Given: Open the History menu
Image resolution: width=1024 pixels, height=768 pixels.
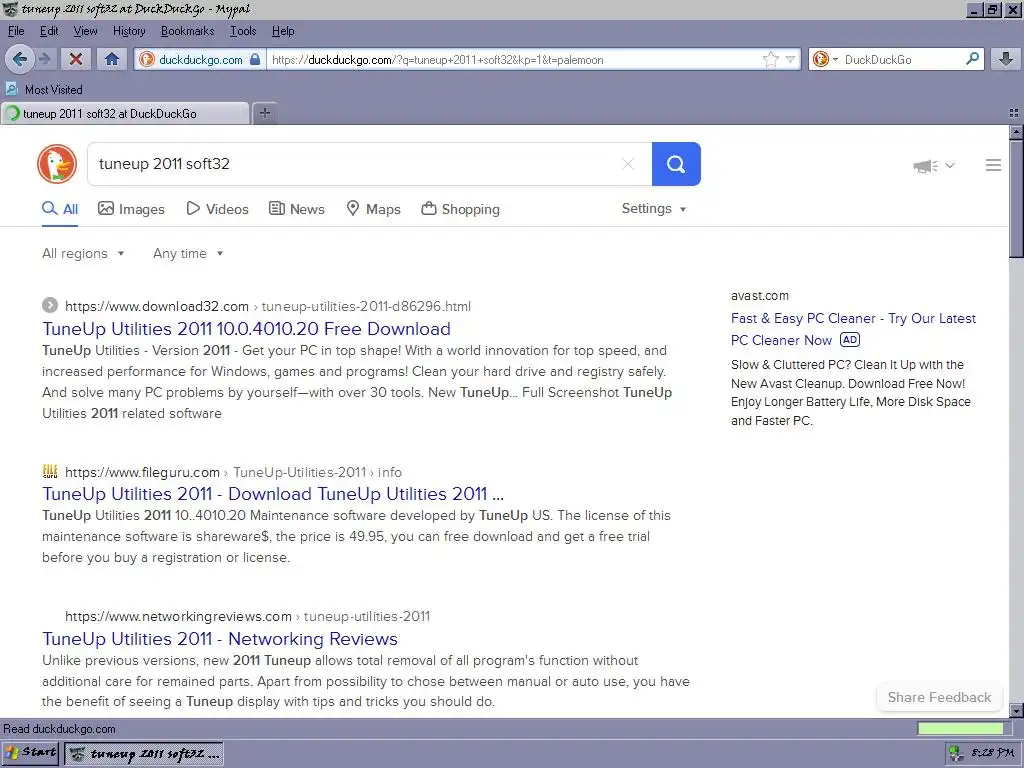Looking at the screenshot, I should tap(129, 31).
